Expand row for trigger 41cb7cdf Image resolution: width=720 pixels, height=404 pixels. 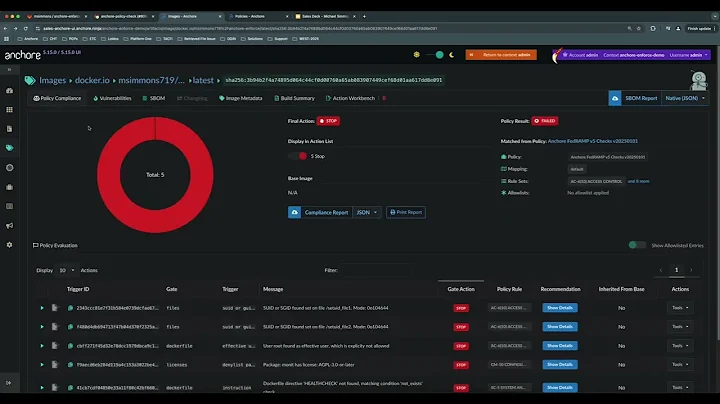tap(42, 387)
